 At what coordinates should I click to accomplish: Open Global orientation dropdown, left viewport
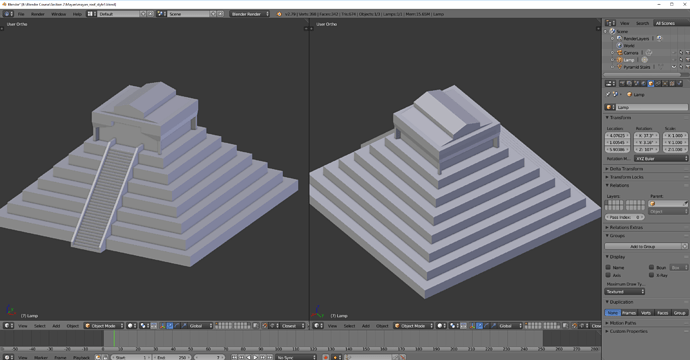tap(200, 326)
